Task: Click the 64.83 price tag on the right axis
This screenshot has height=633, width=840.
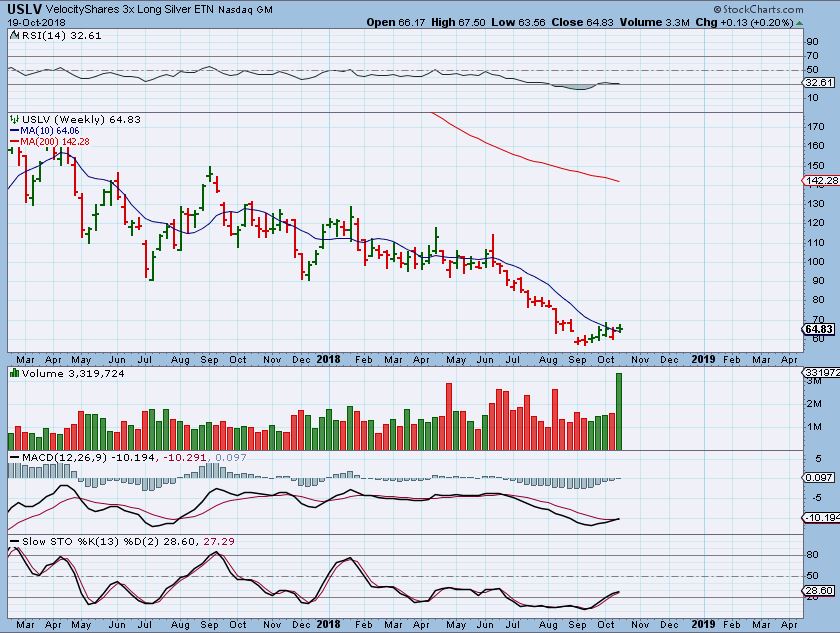Action: pyautogui.click(x=820, y=329)
